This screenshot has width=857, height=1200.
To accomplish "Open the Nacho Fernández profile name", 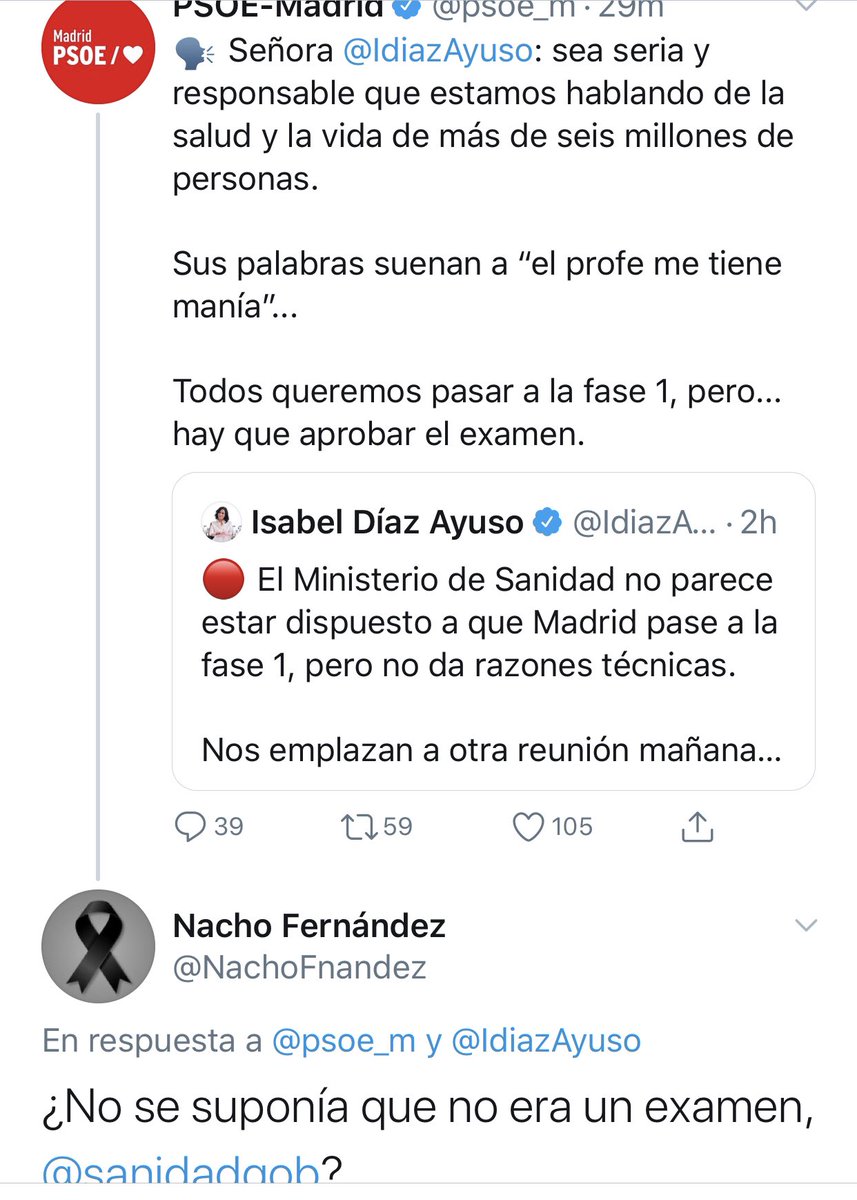I will (309, 926).
